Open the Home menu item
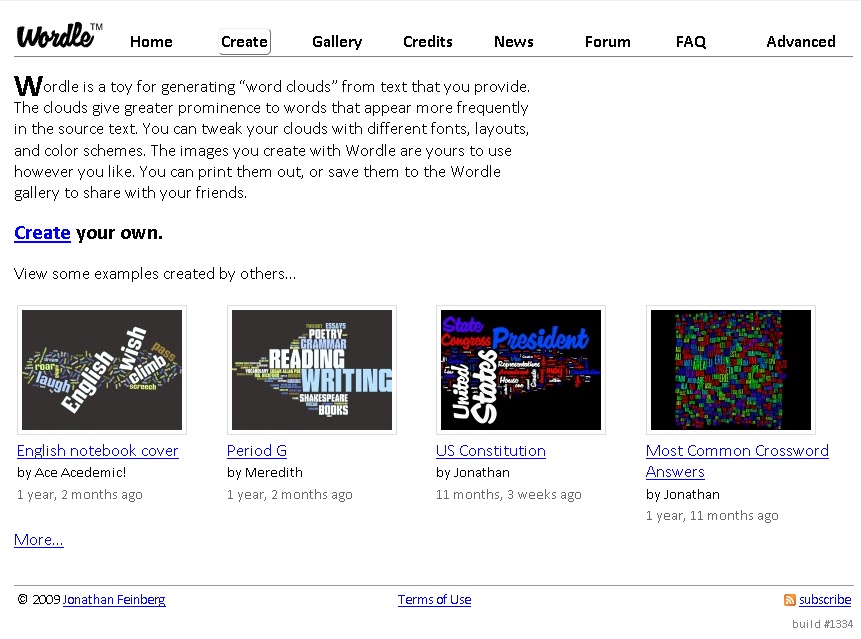Image resolution: width=861 pixels, height=639 pixels. 151,42
